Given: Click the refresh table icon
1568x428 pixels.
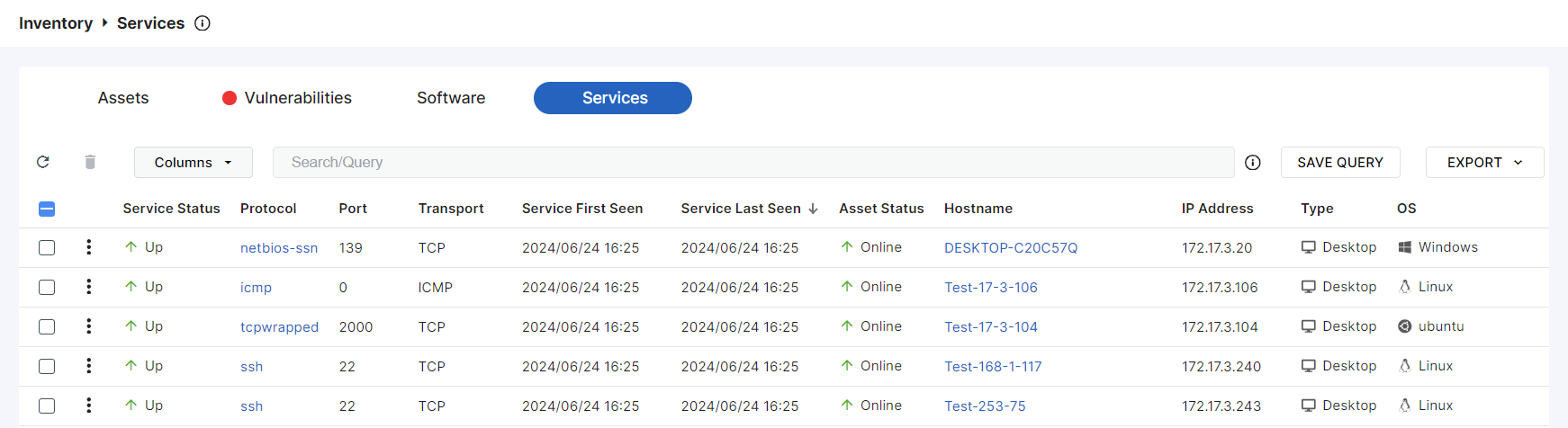Looking at the screenshot, I should pyautogui.click(x=42, y=162).
